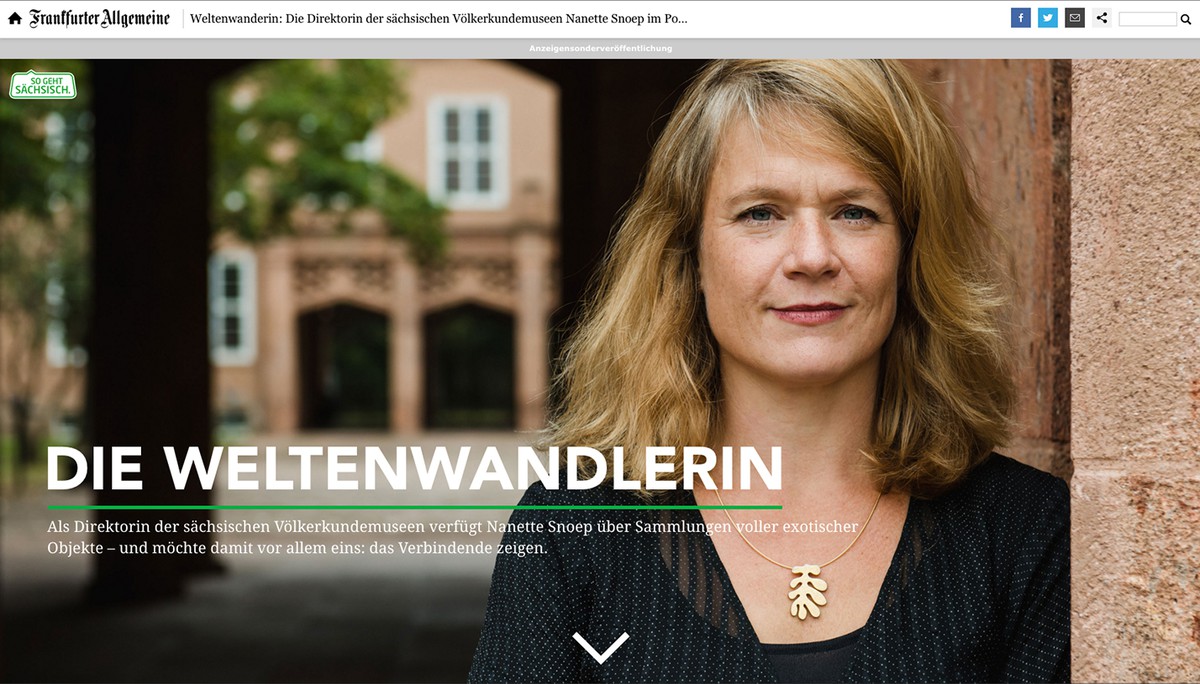The height and width of the screenshot is (684, 1200).
Task: Send the article by email envelope icon
Action: pos(1074,18)
